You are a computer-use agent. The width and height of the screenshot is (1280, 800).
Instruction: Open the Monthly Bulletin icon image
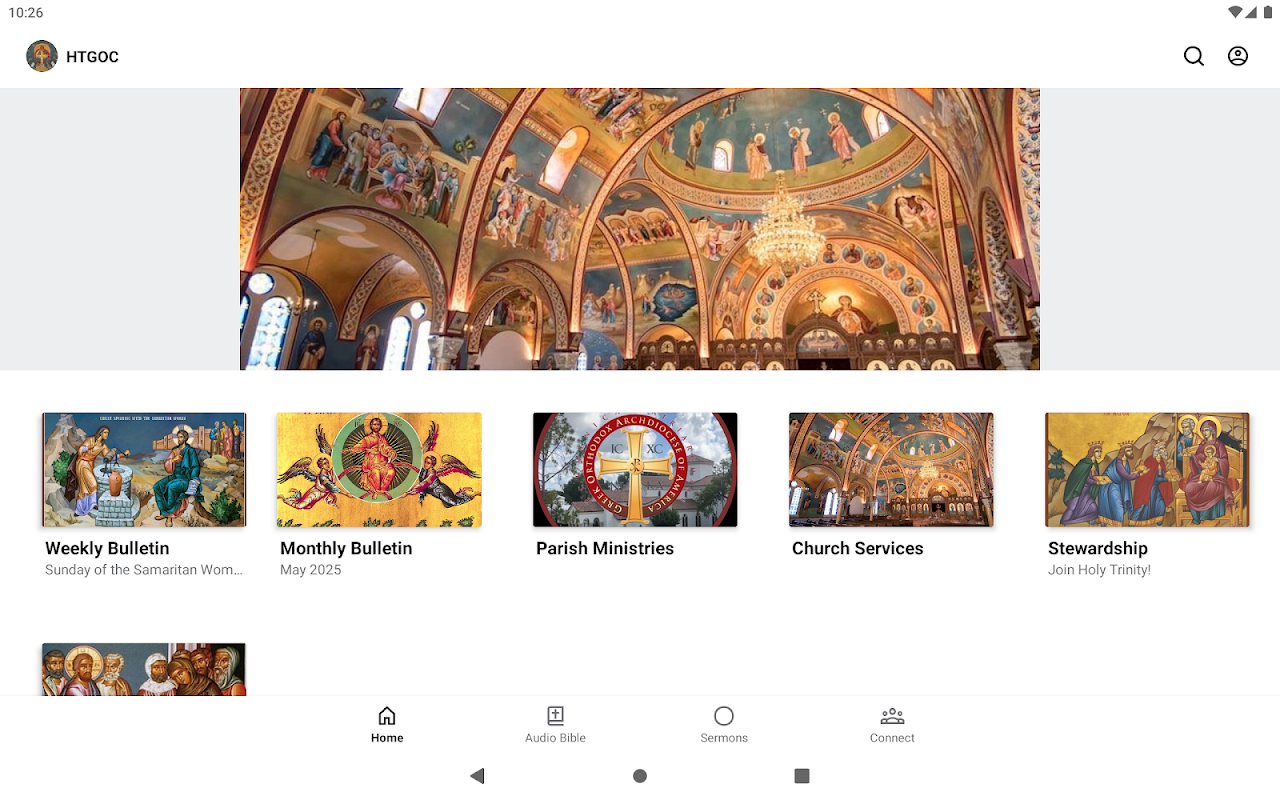[379, 470]
